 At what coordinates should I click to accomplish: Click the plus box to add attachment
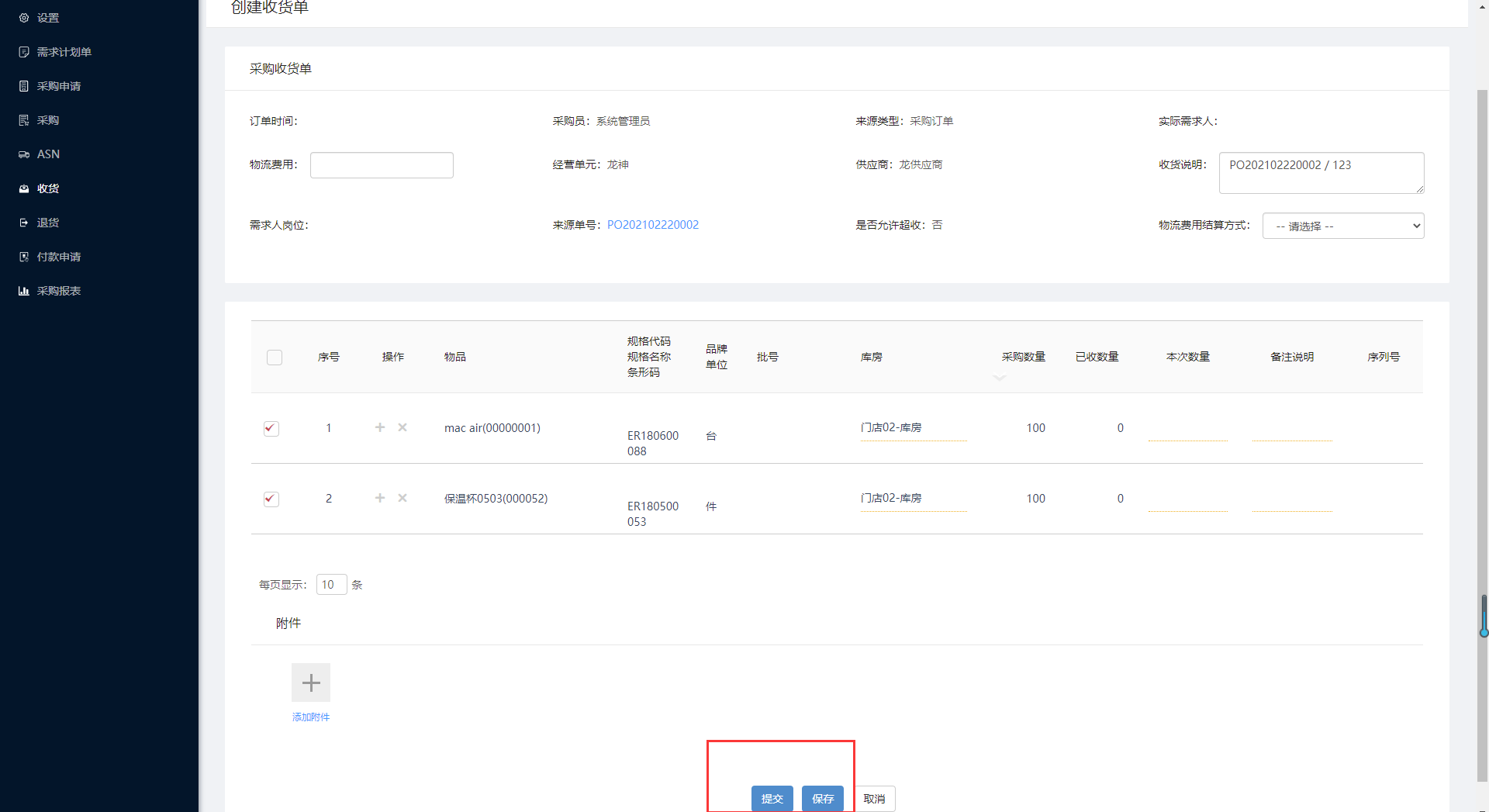point(311,682)
